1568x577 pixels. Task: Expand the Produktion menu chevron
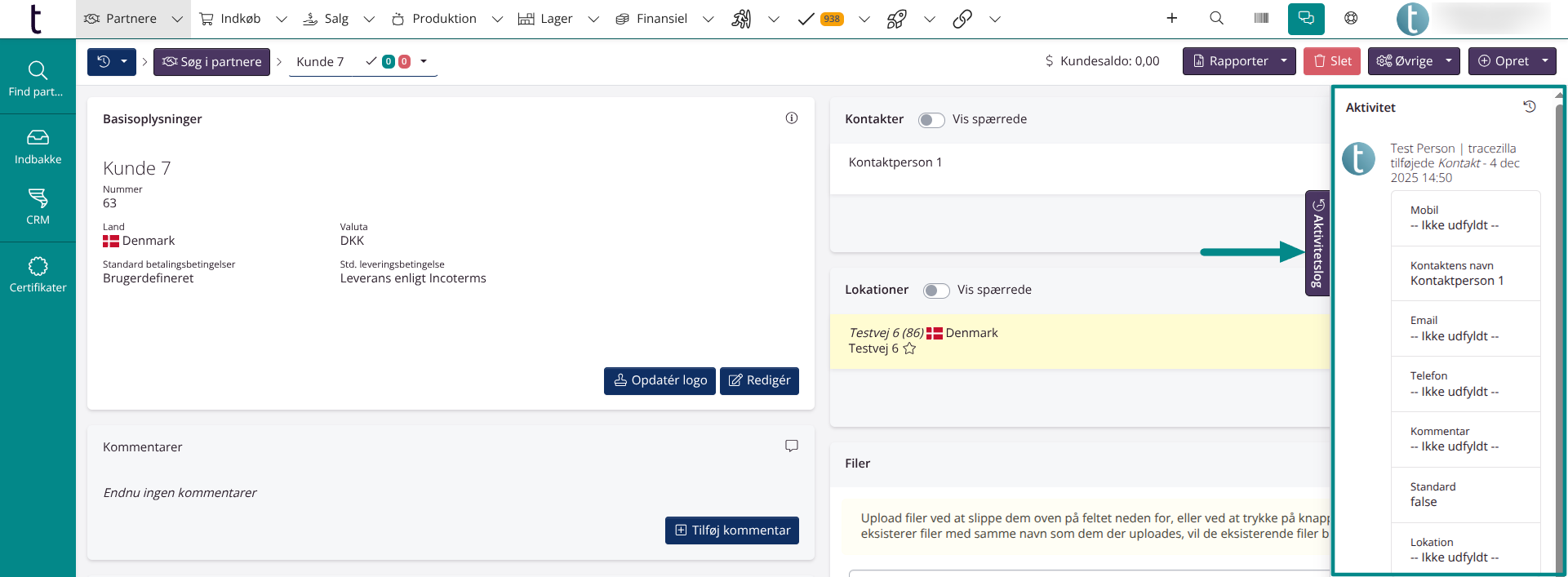(497, 19)
